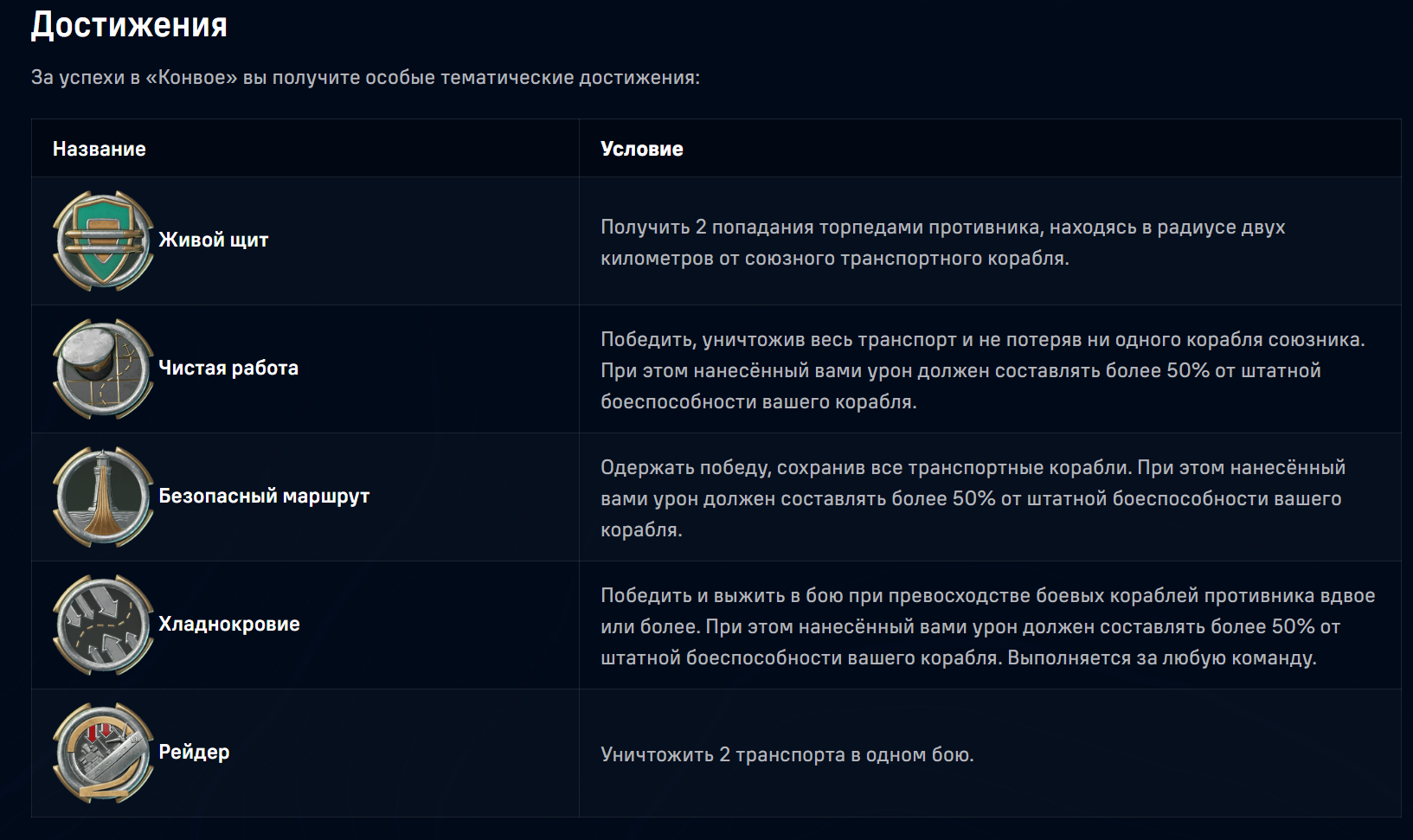The width and height of the screenshot is (1413, 840).
Task: Select the Рейдер ship badge icon
Action: click(104, 753)
